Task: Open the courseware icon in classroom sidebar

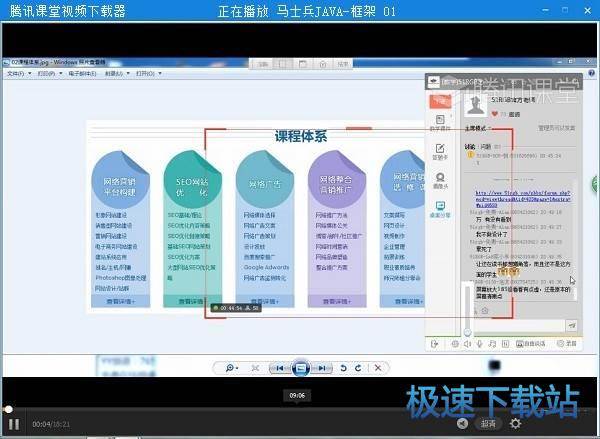Action: pos(440,122)
